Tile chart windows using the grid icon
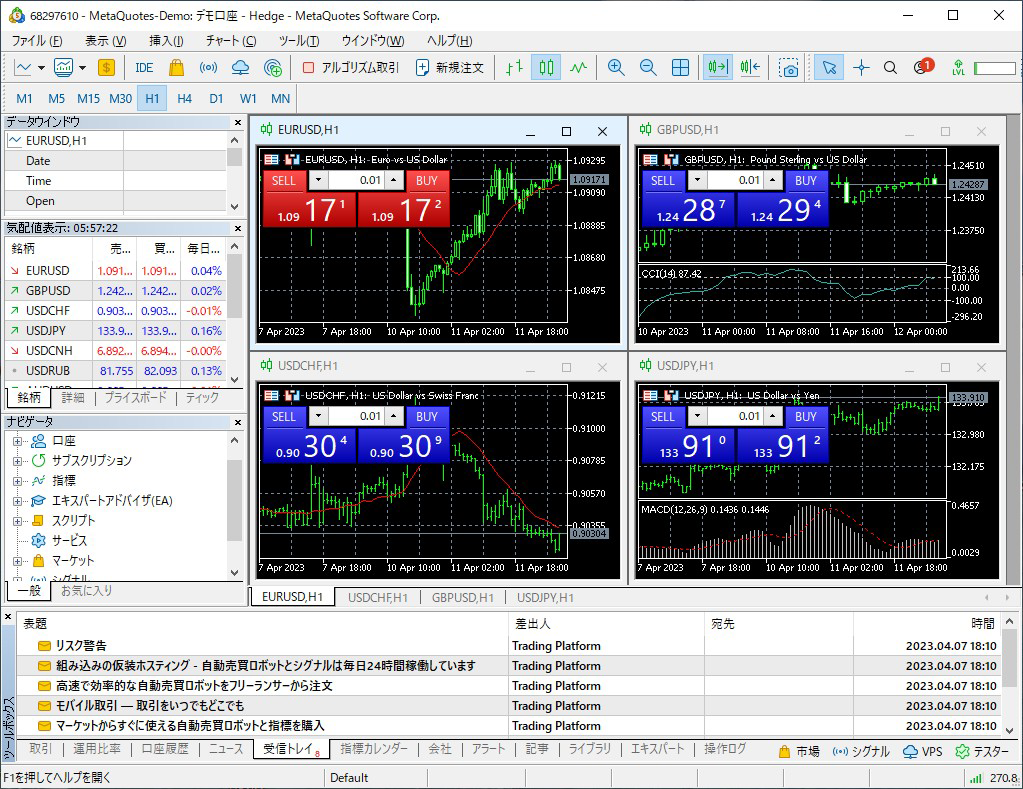This screenshot has width=1023, height=789. pyautogui.click(x=680, y=68)
